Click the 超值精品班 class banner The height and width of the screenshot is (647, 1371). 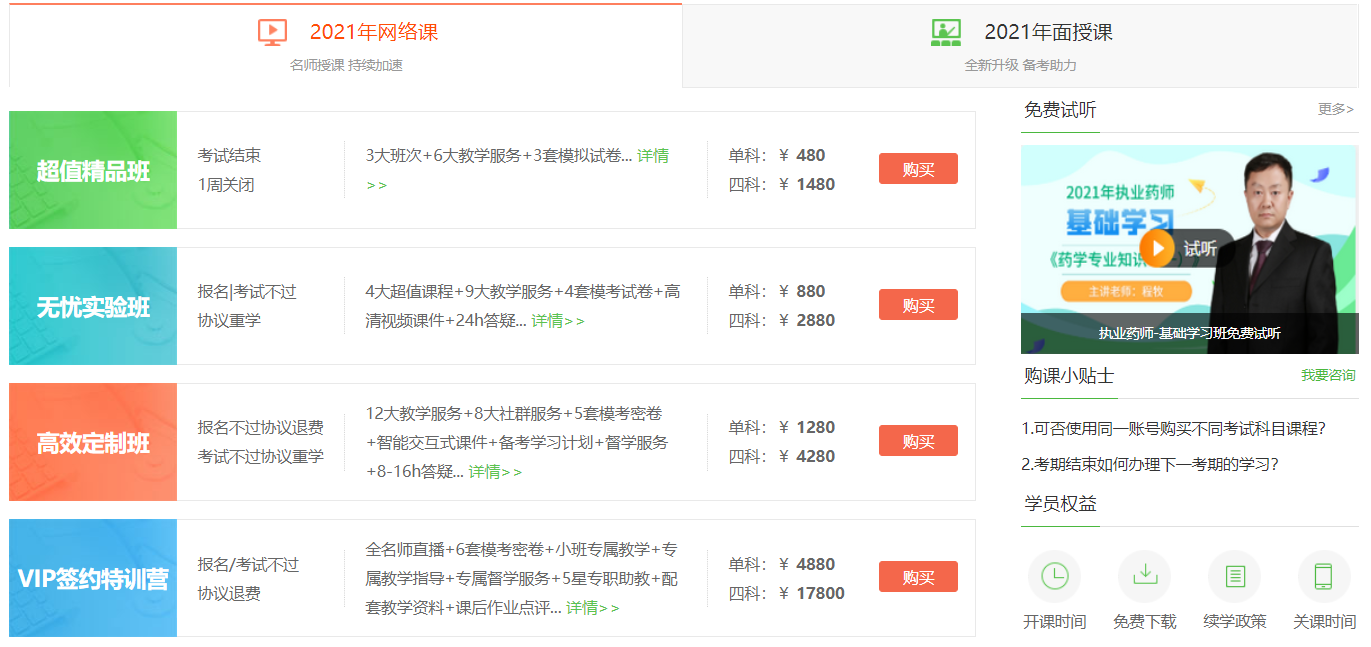pos(93,170)
